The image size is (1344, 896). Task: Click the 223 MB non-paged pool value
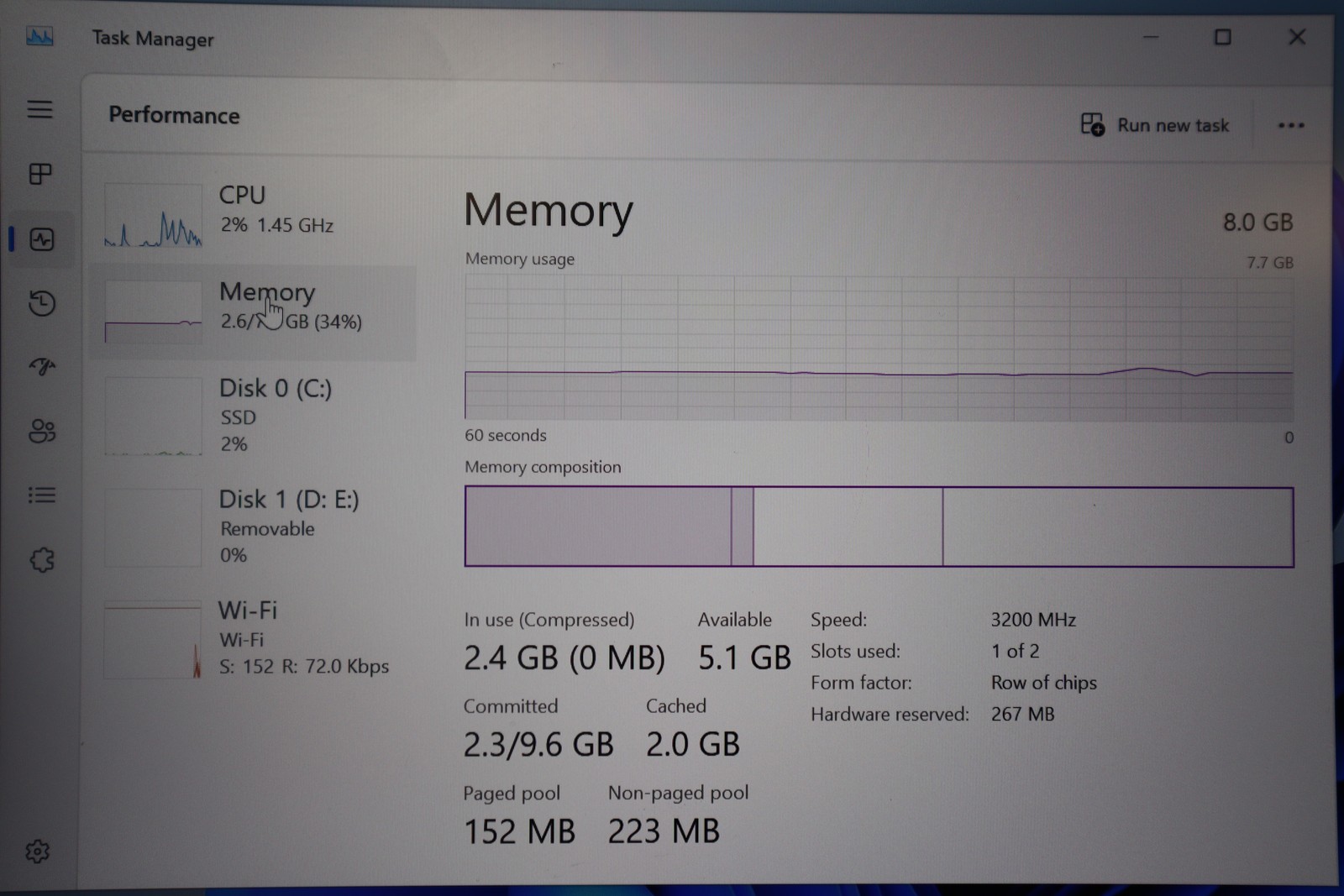point(664,831)
